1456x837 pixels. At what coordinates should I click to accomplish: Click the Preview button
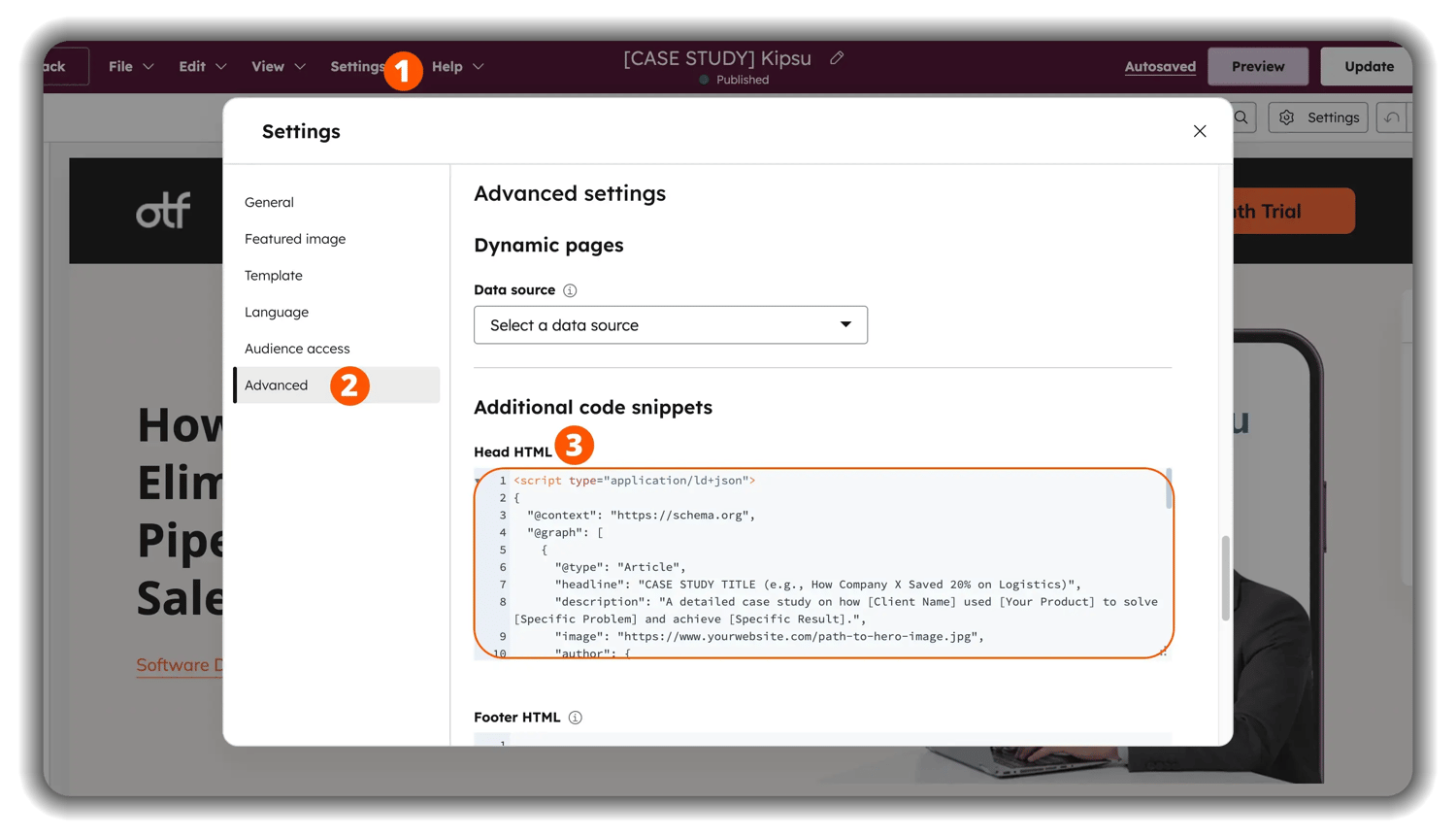pyautogui.click(x=1257, y=66)
